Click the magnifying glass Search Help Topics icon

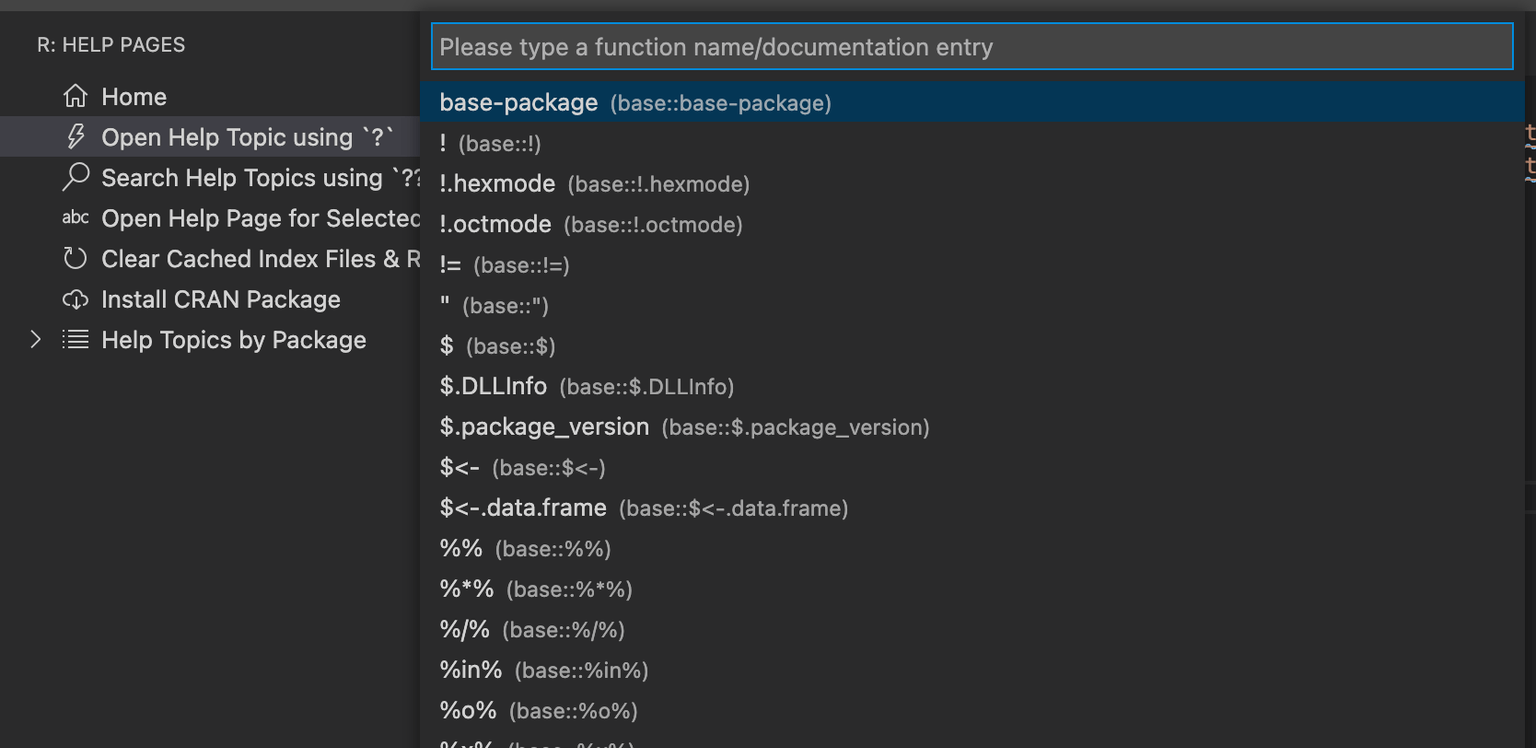(75, 177)
